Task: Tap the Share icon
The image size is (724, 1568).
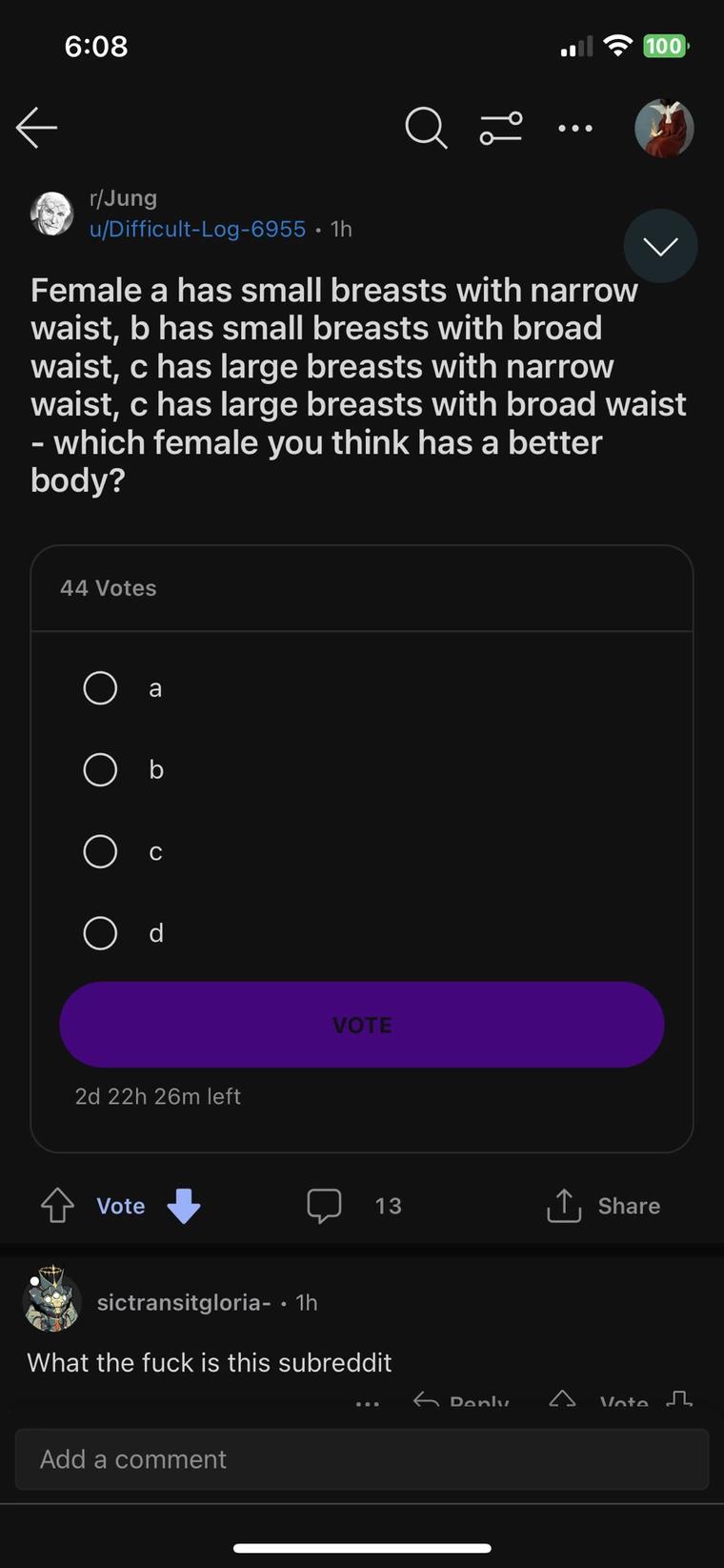Action: tap(564, 1206)
